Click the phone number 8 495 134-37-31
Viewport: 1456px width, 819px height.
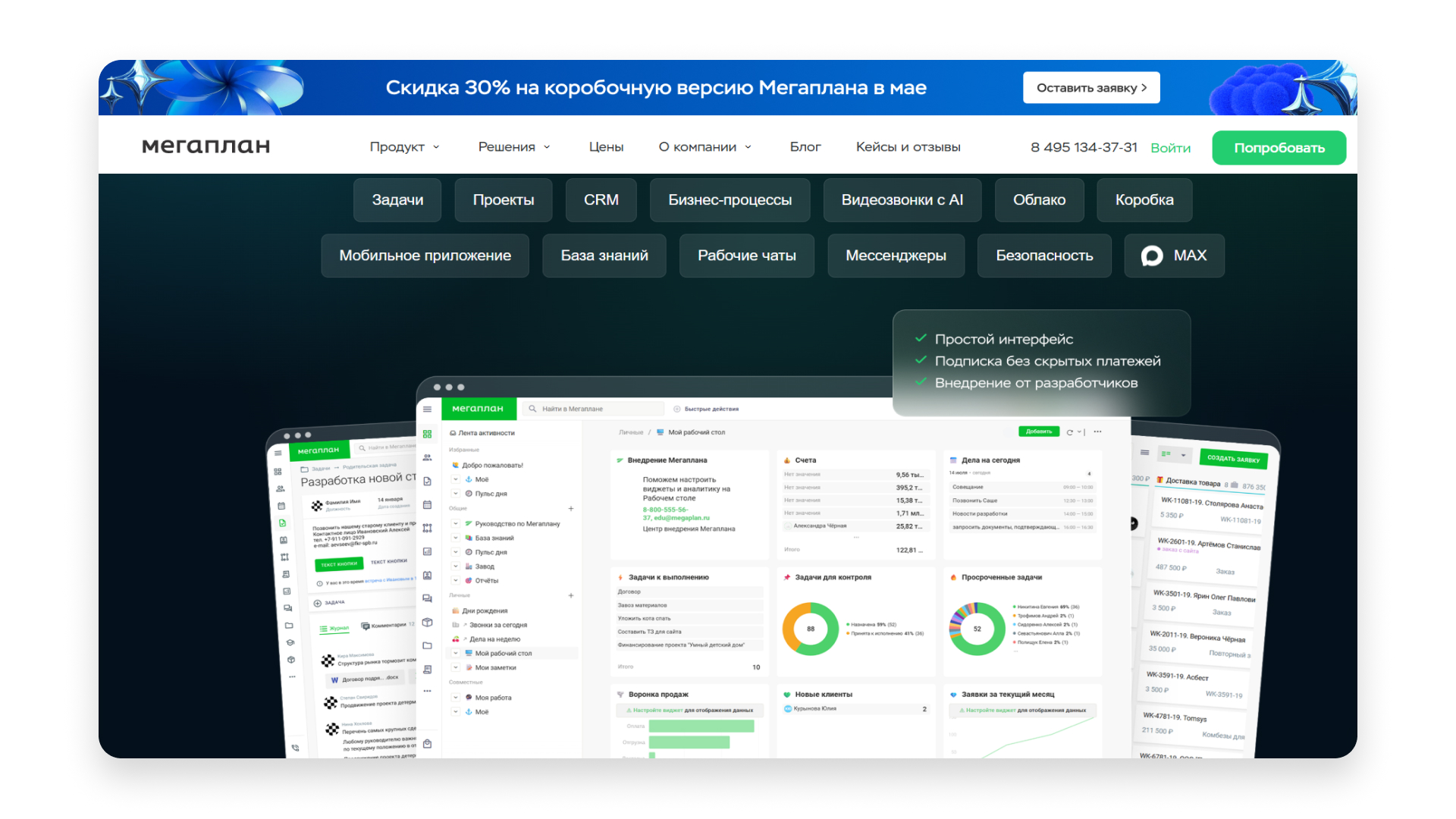tap(1084, 147)
